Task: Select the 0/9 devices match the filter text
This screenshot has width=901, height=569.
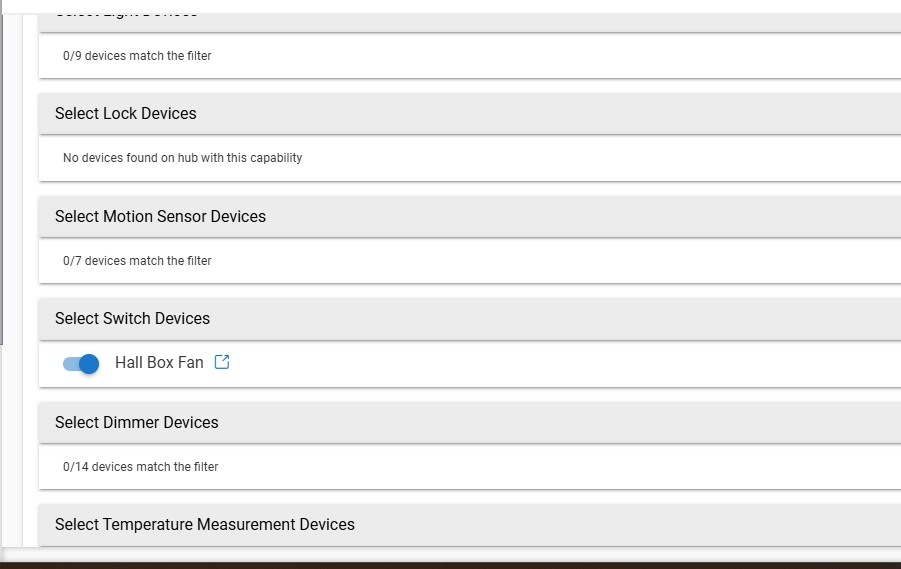Action: point(137,56)
